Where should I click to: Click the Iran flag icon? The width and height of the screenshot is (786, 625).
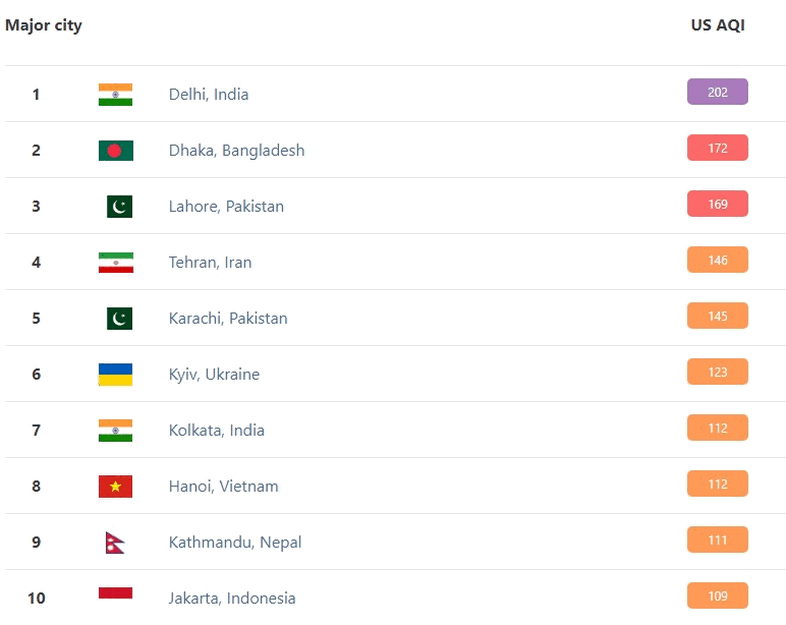point(116,263)
